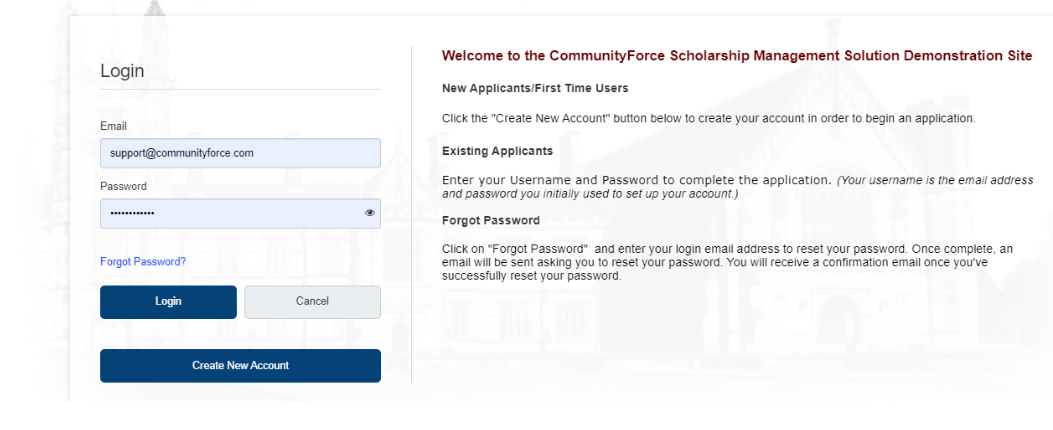Screen dimensions: 1053x430
Task: Cancel the login attempt
Action: 312,302
